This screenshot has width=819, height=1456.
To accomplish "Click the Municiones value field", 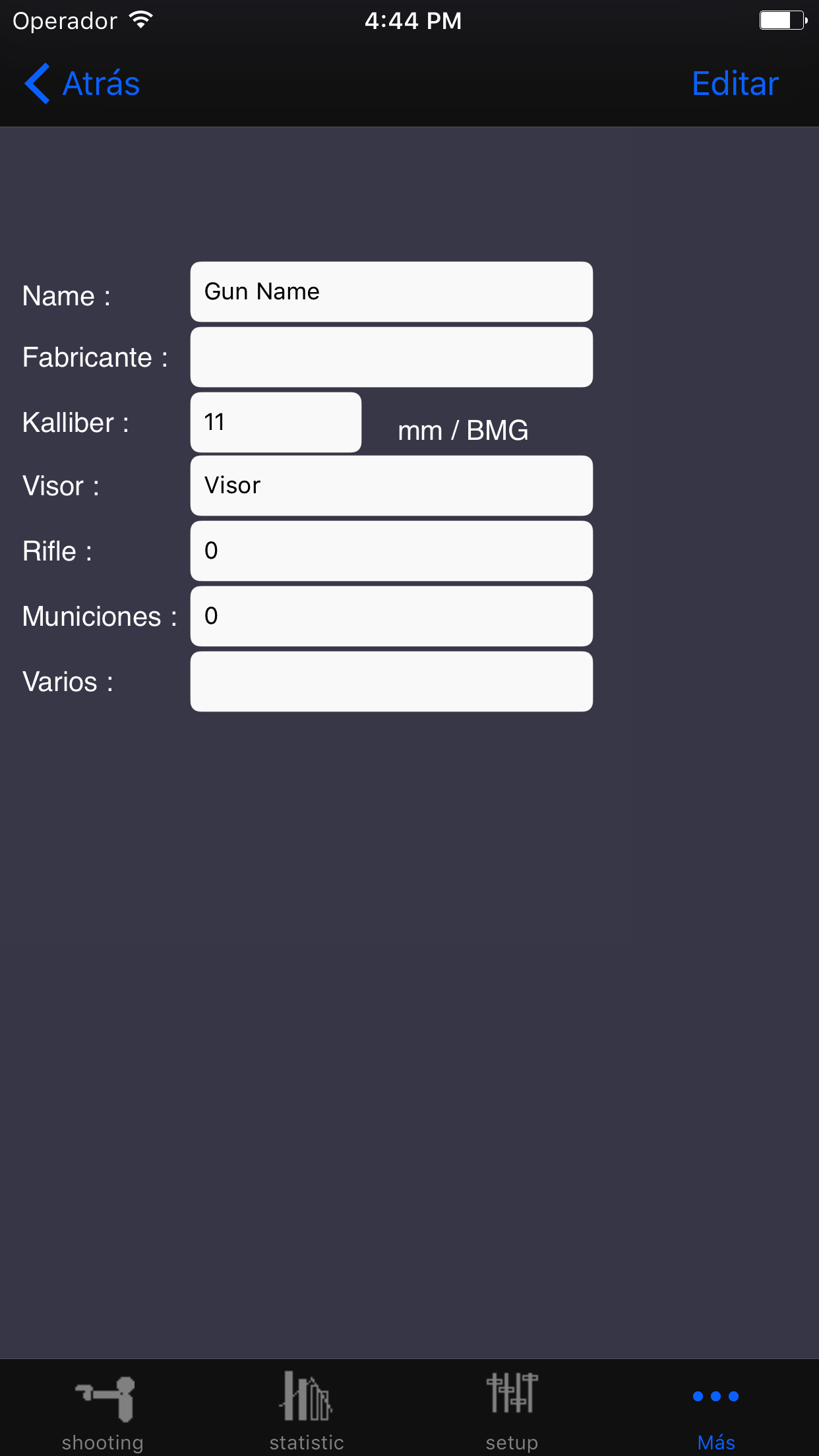I will pyautogui.click(x=391, y=617).
